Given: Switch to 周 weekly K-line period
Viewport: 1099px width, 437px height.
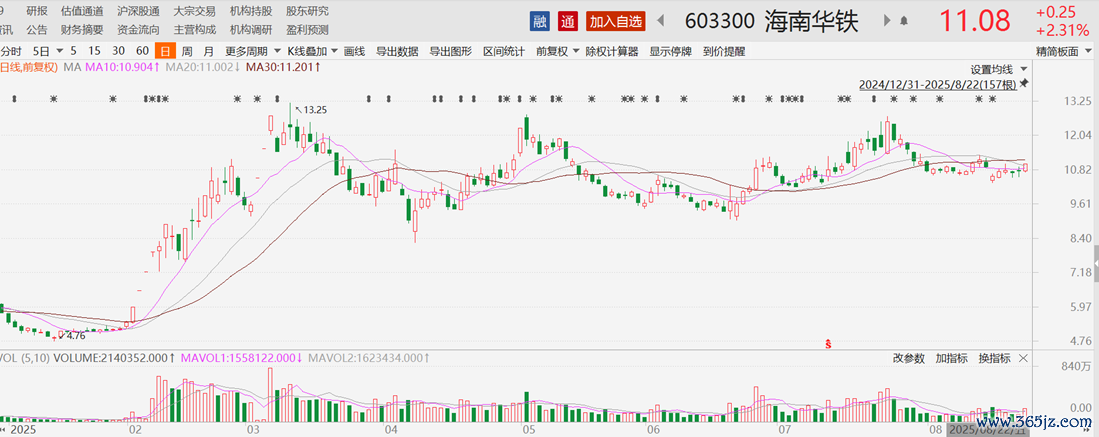Looking at the screenshot, I should [x=186, y=50].
